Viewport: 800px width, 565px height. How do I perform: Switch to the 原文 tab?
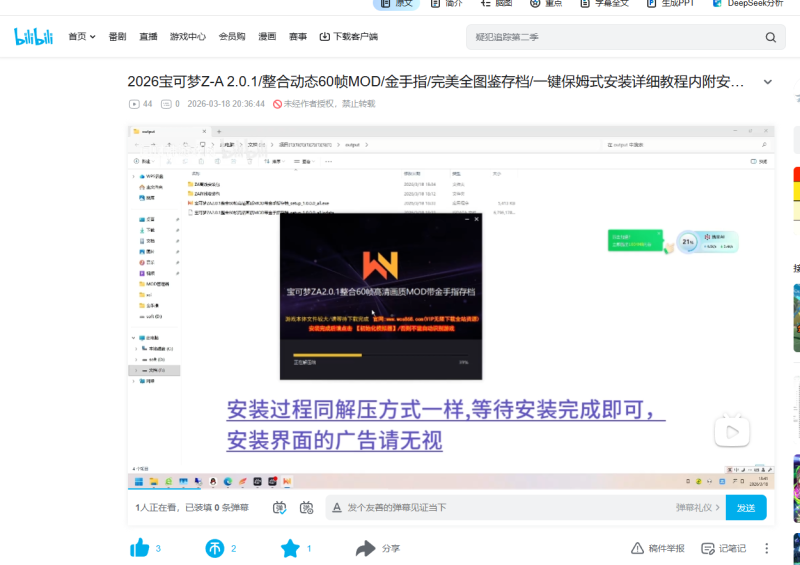396,4
